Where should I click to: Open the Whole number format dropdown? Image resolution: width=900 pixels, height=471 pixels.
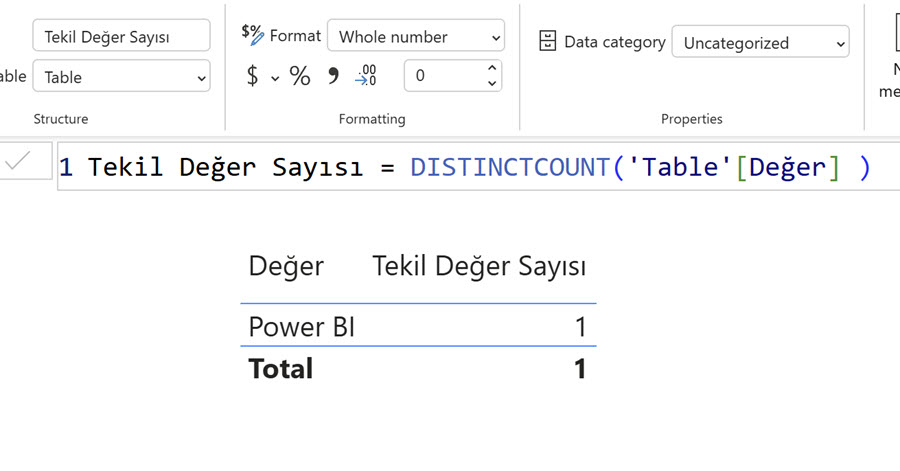pyautogui.click(x=416, y=37)
